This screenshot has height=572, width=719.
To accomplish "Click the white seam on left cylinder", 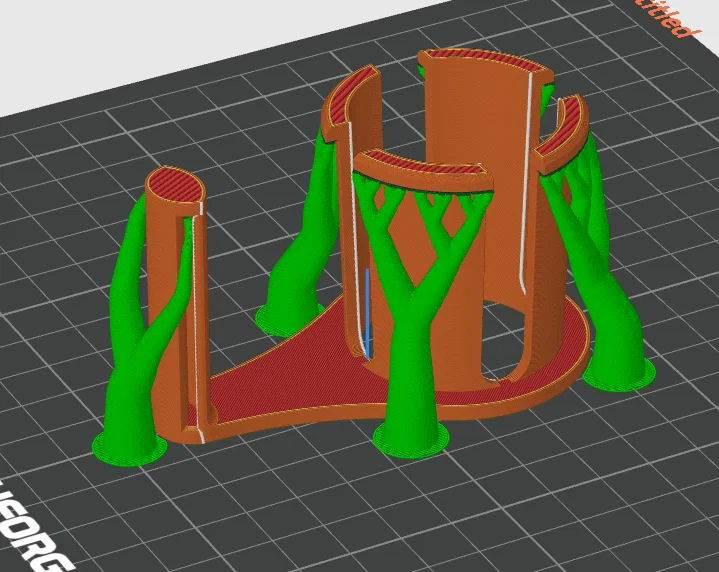I will tap(198, 321).
